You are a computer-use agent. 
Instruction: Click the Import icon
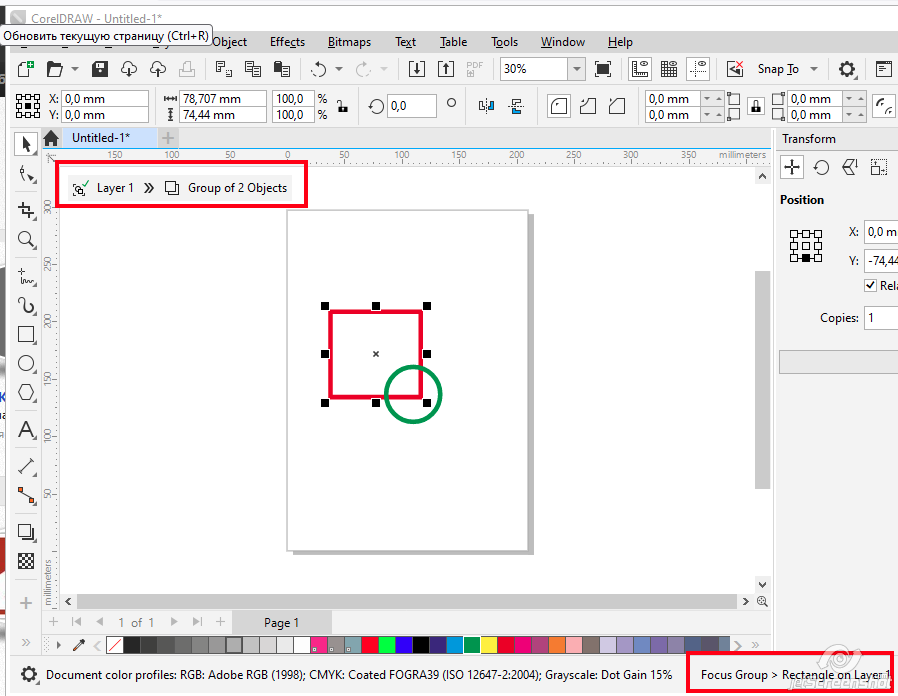click(x=417, y=69)
